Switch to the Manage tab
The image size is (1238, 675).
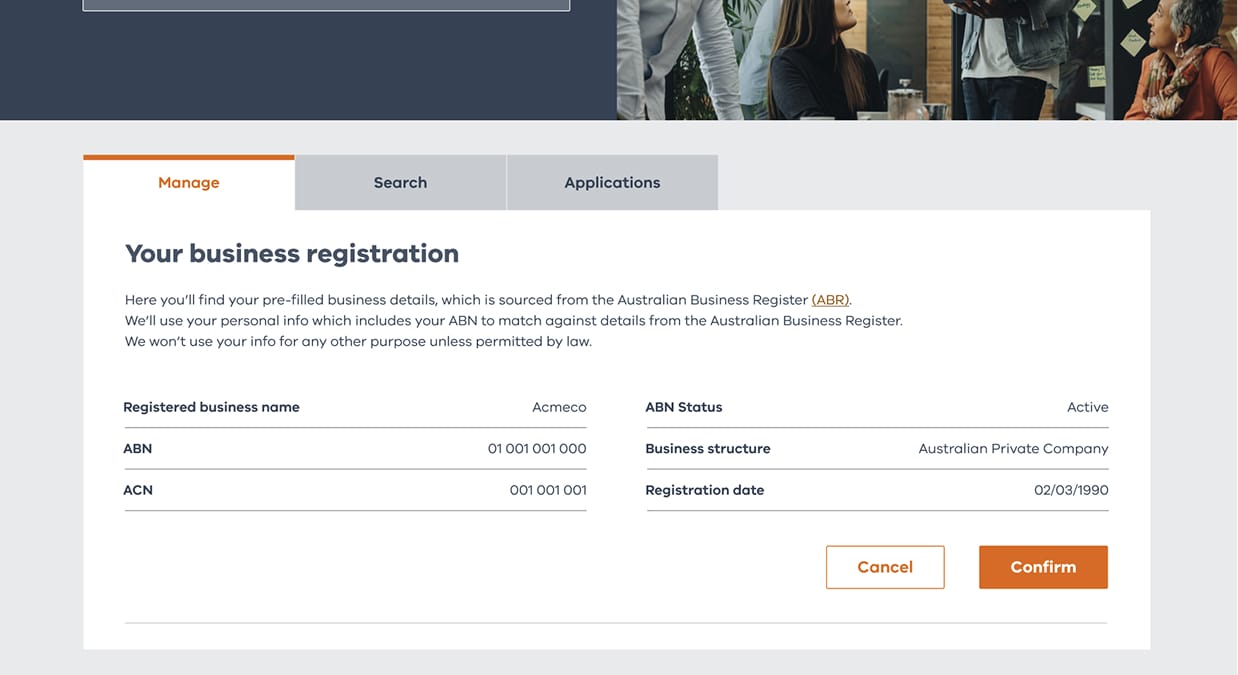click(189, 183)
